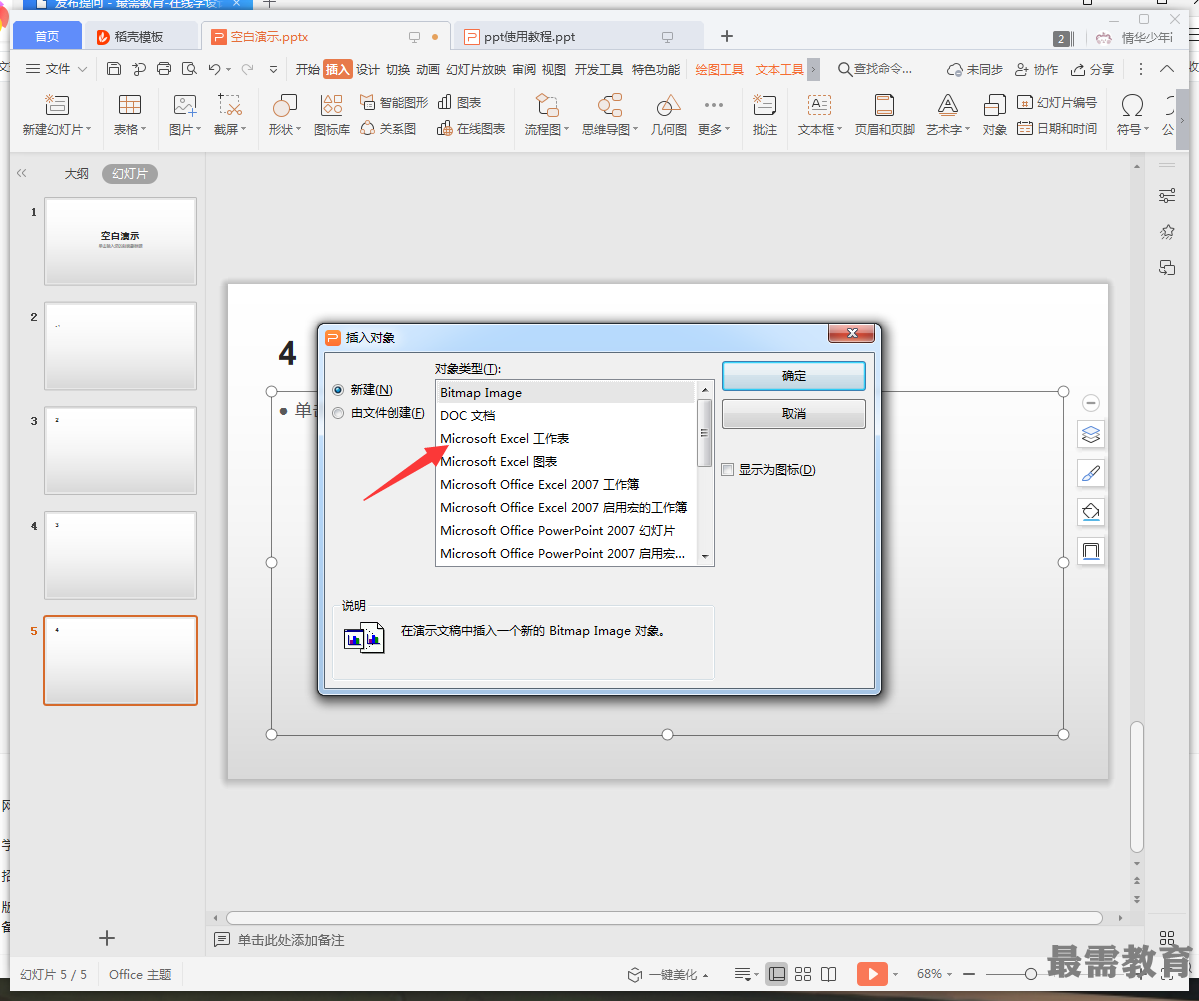Open the settings sliders icon in right sidebar

(1167, 196)
